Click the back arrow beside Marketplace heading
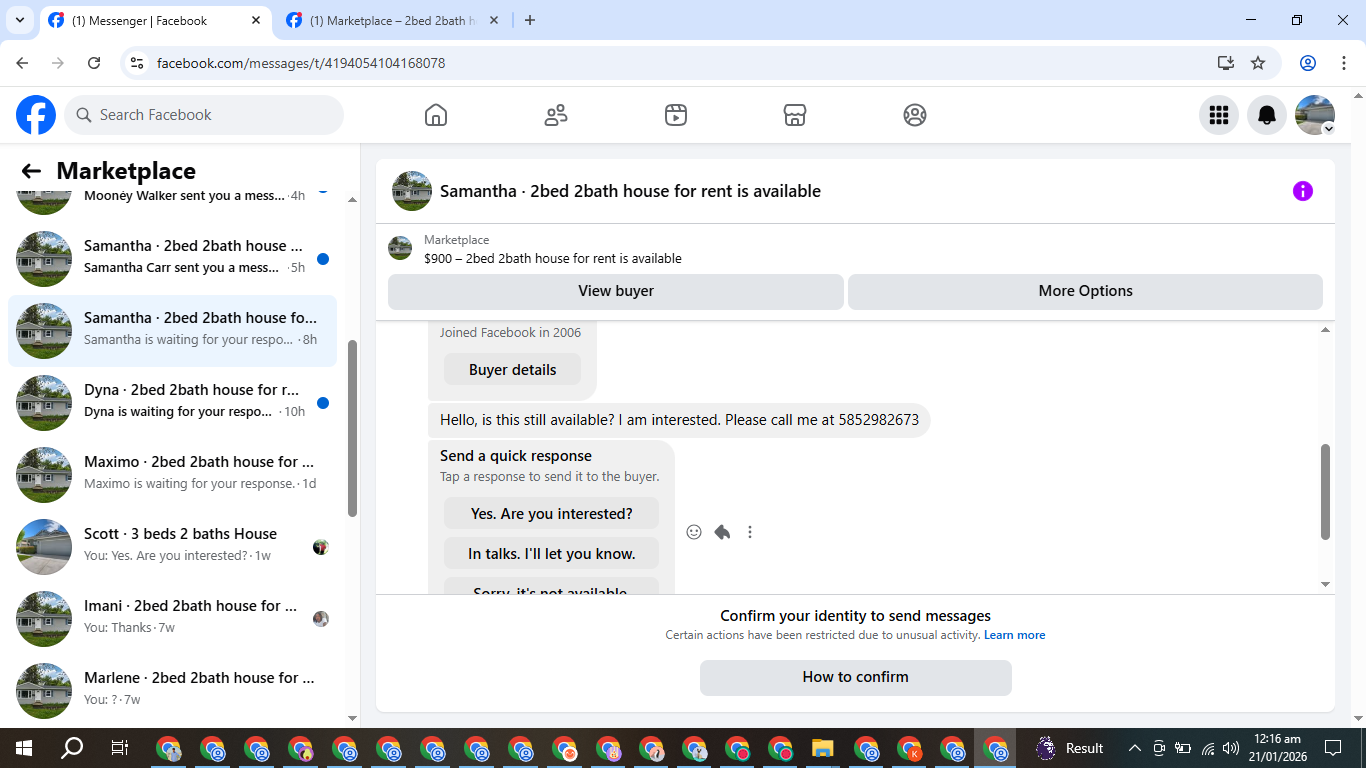Screen dimensions: 1366x768 pyautogui.click(x=31, y=171)
